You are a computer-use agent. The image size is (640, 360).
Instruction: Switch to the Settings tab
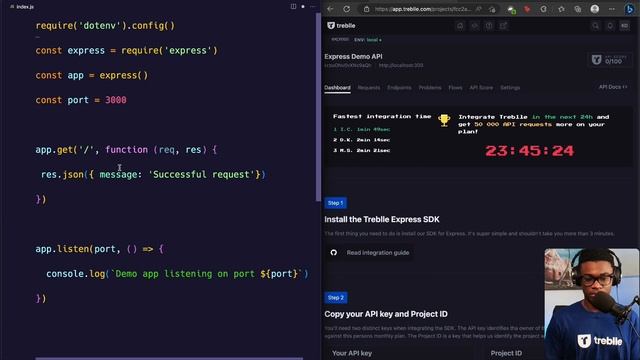coord(510,88)
